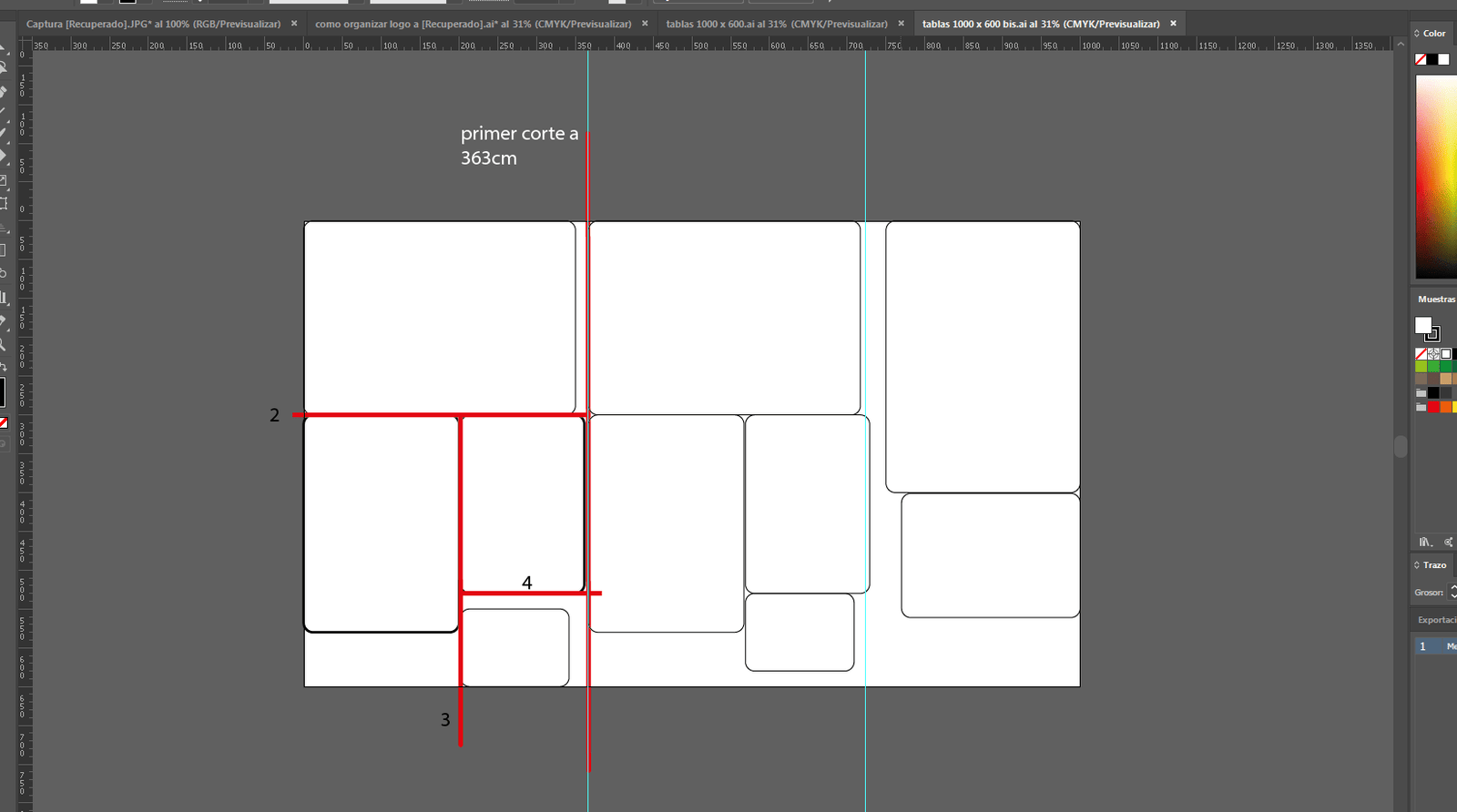Open the swatch libraries menu icon

(x=1425, y=542)
